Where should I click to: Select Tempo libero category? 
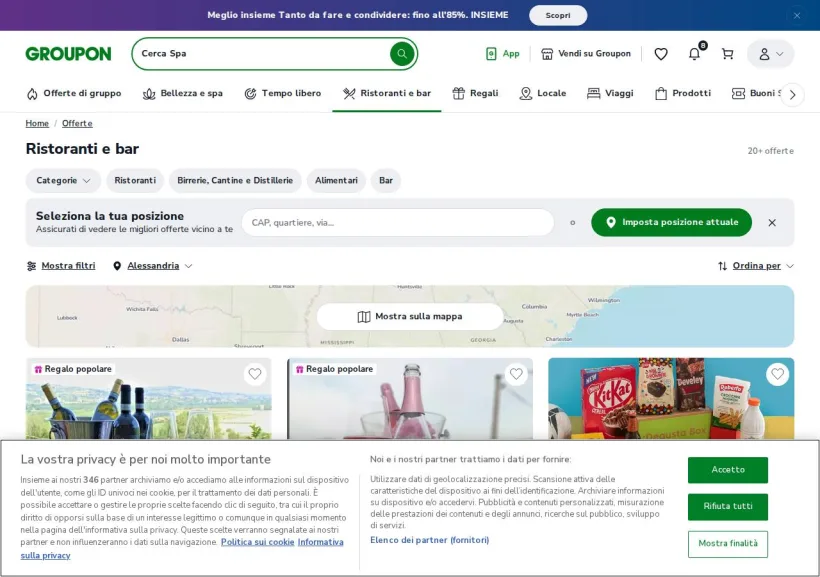282,93
